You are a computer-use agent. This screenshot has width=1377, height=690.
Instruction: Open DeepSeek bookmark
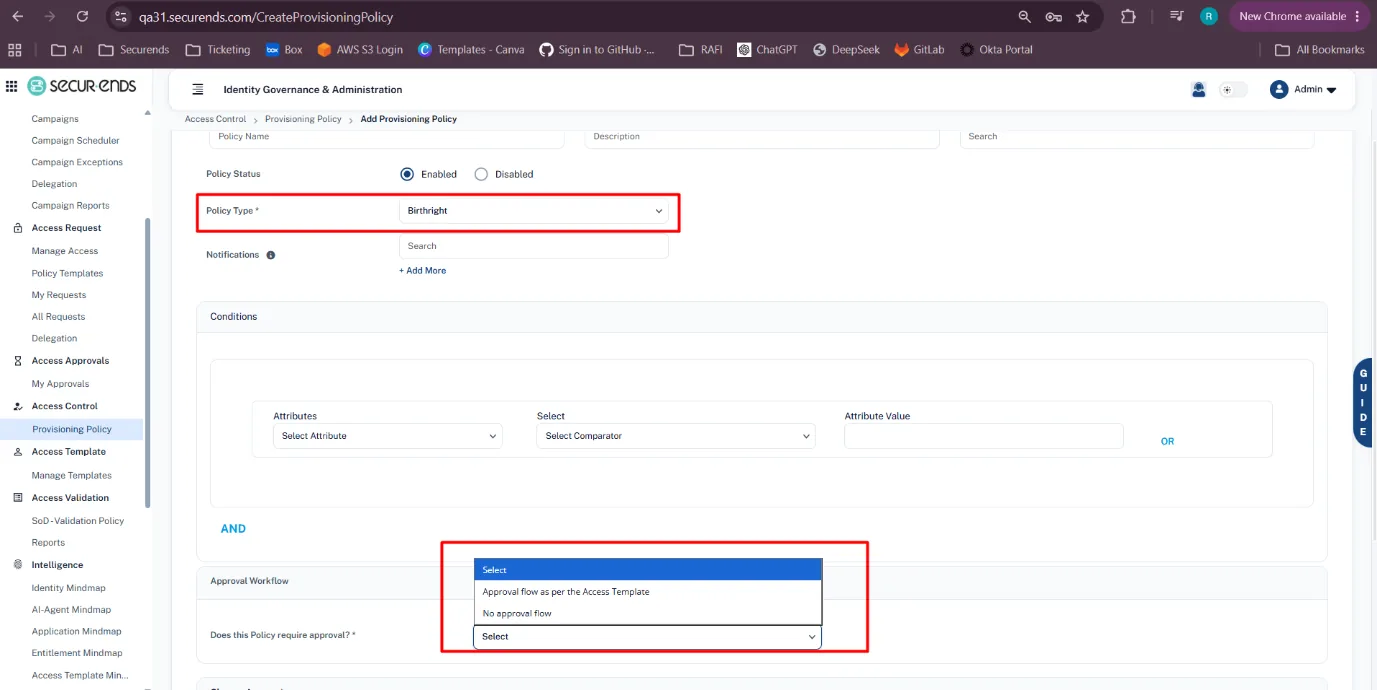point(846,49)
